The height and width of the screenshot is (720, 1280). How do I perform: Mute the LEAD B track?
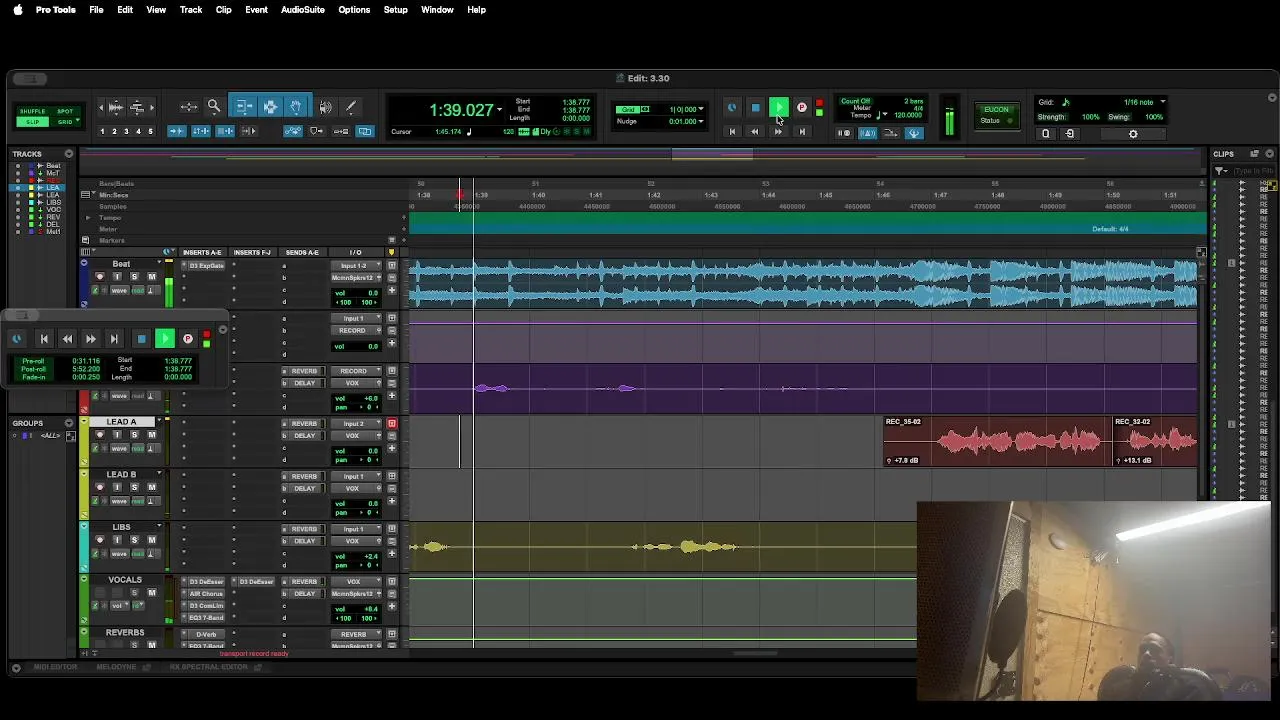[152, 487]
